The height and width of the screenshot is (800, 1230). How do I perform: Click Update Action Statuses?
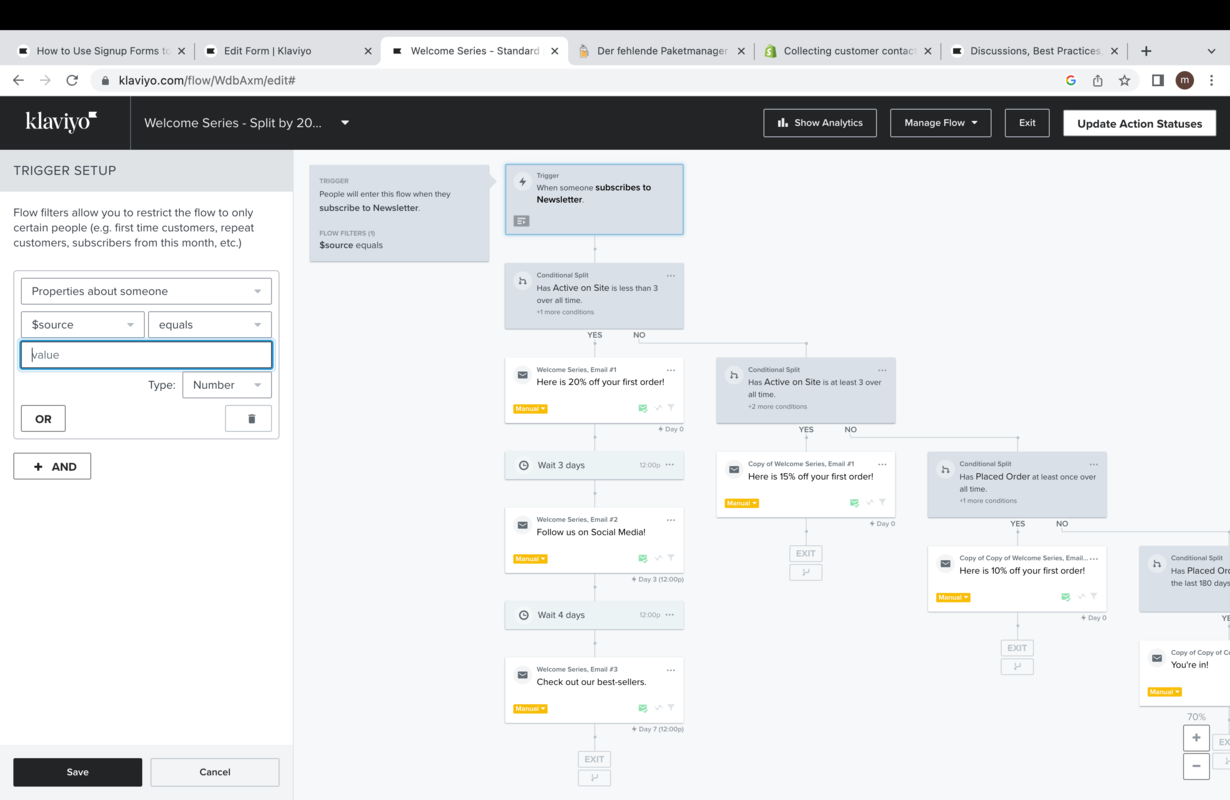pyautogui.click(x=1139, y=123)
